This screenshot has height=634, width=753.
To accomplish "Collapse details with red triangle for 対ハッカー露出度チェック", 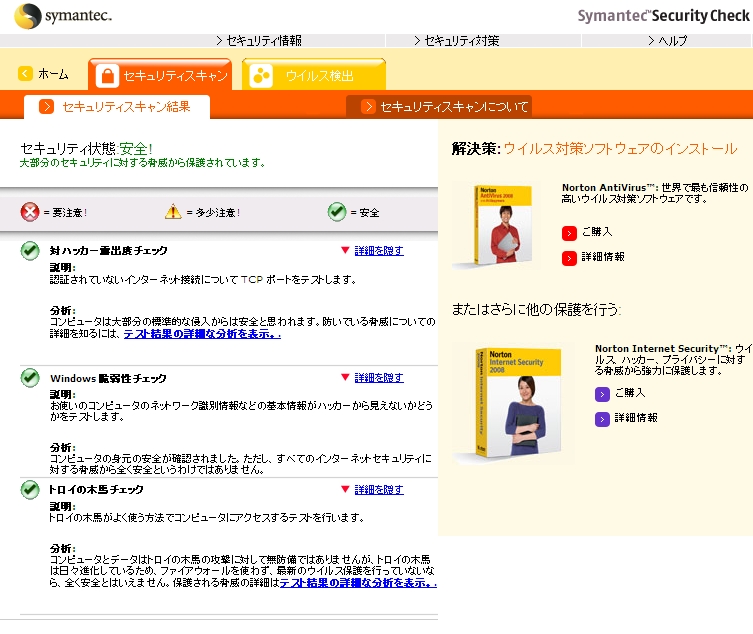I will tap(345, 250).
